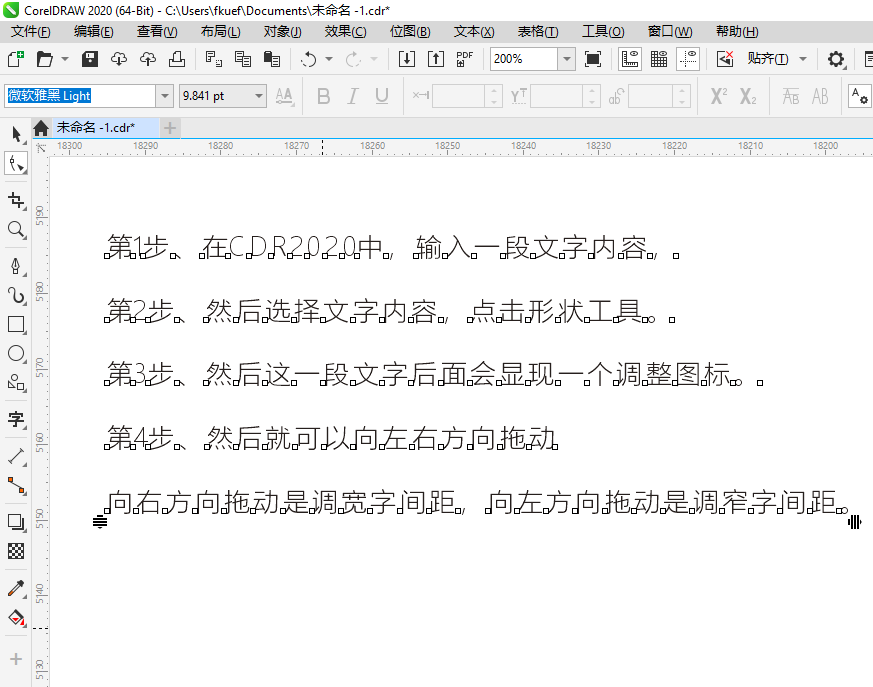Open the 效果(C) menu
873x687 pixels.
coord(345,32)
